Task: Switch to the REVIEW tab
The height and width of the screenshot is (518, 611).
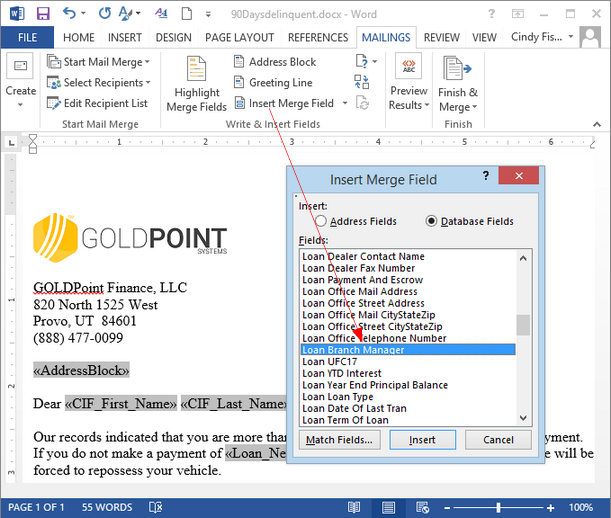Action: point(441,37)
